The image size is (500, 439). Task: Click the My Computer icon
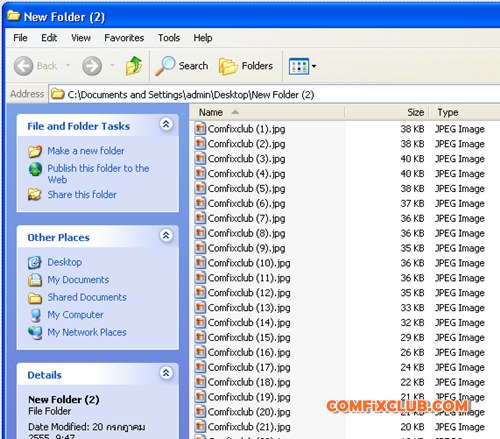coord(35,315)
